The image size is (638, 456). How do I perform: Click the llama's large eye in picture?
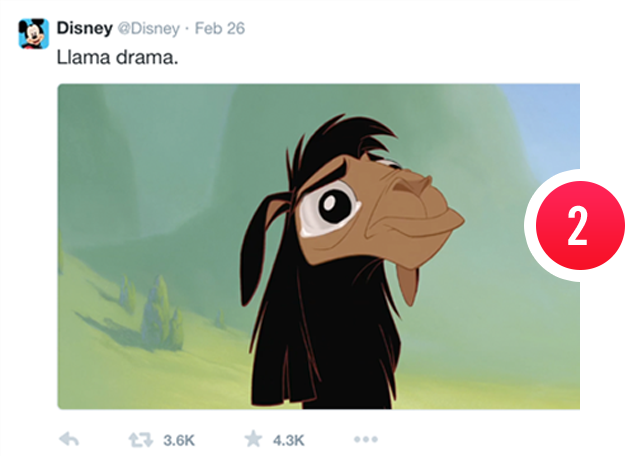click(330, 208)
